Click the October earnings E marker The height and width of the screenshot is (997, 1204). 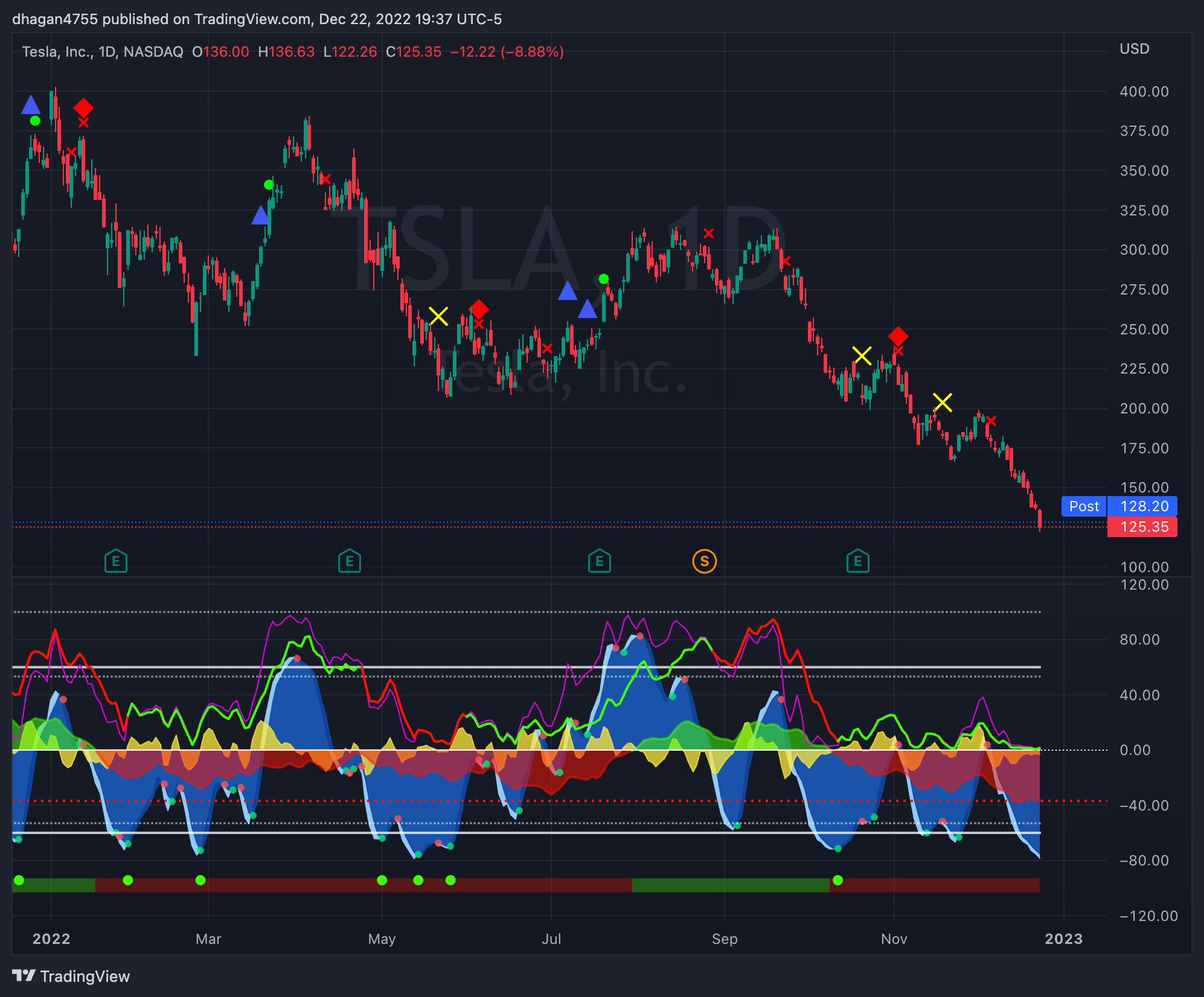tap(857, 562)
